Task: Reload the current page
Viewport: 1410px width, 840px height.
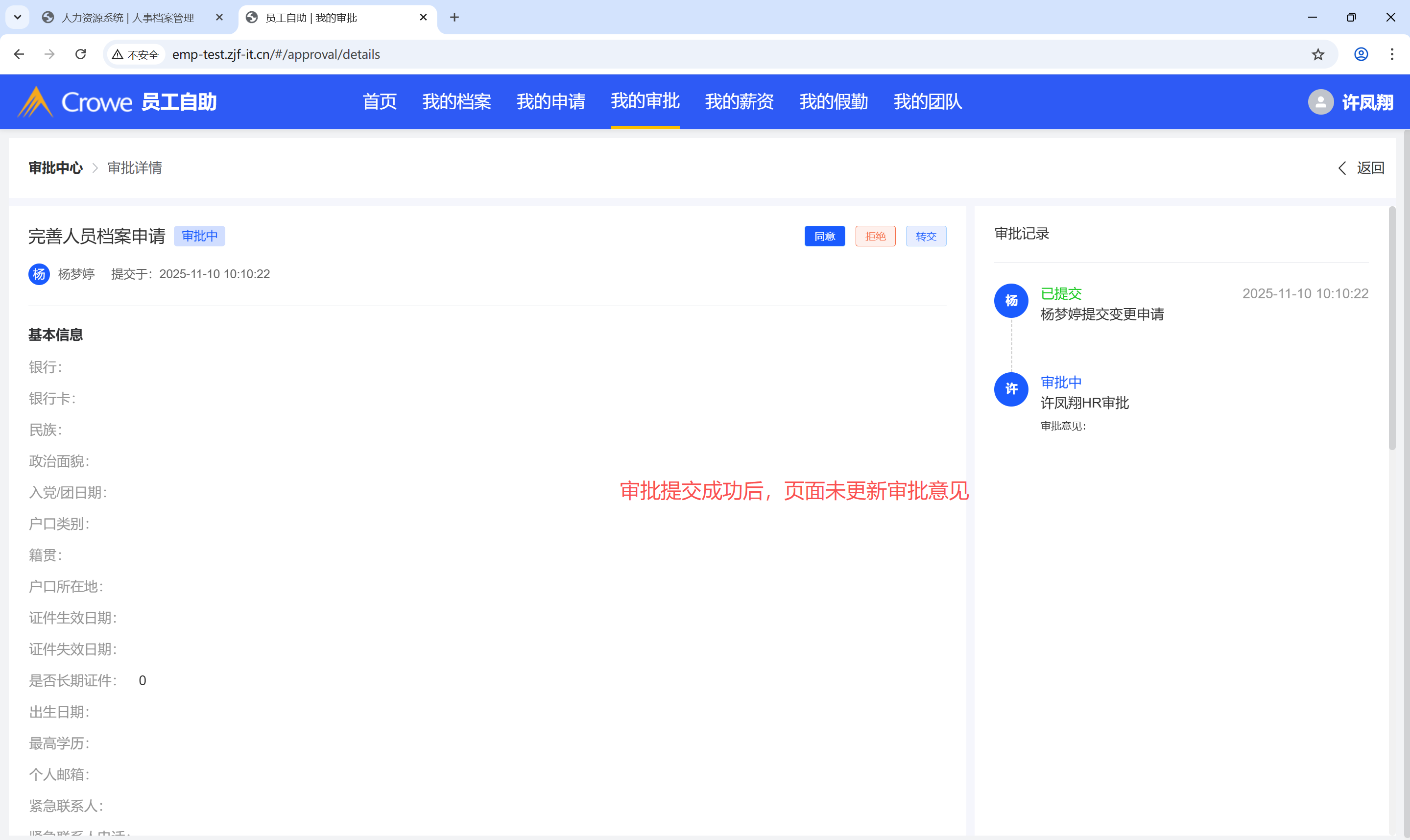Action: click(x=81, y=54)
